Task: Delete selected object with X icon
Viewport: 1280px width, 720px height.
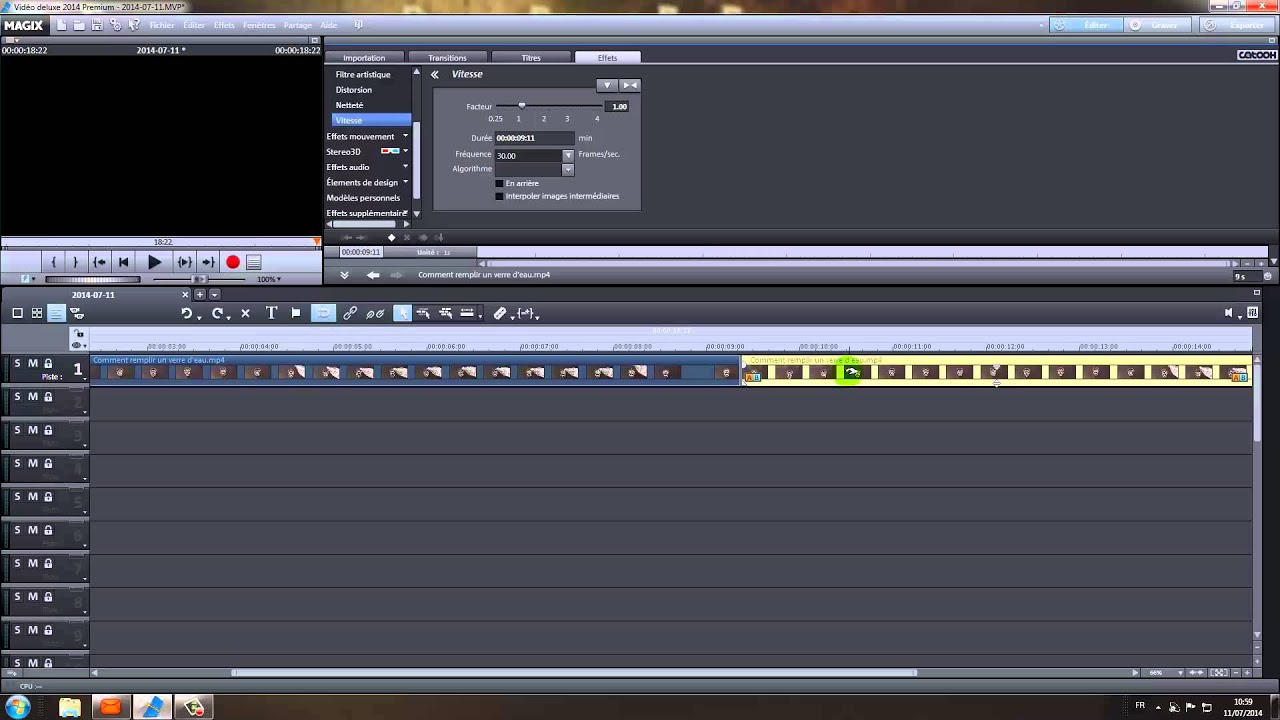Action: coord(245,313)
